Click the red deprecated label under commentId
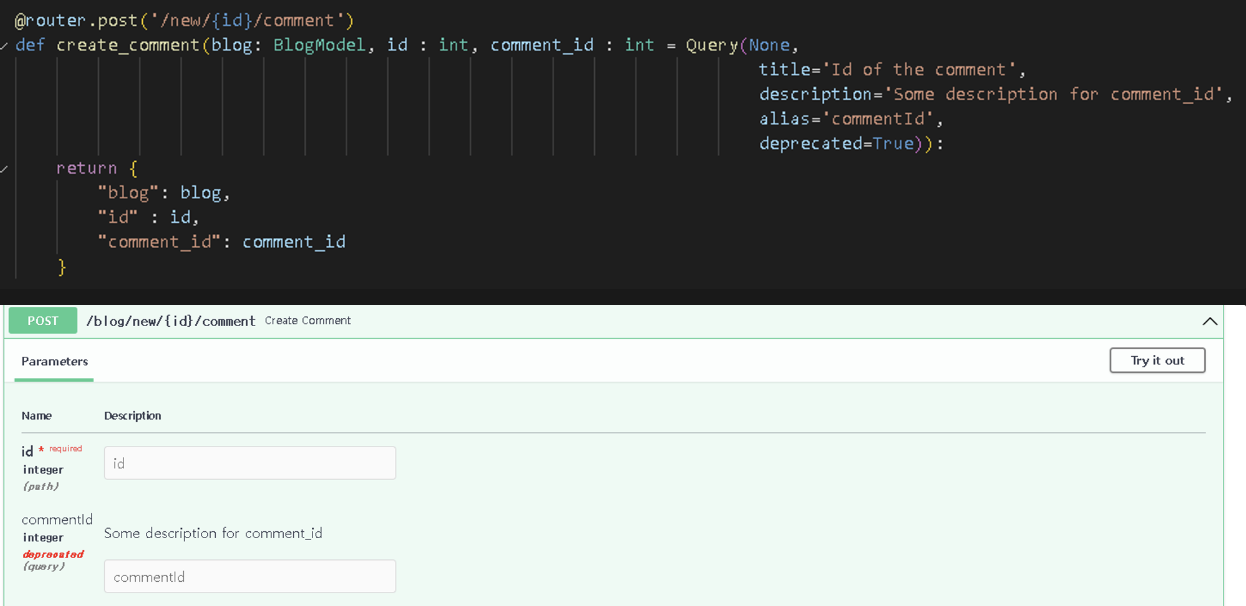The image size is (1246, 606). click(x=52, y=554)
